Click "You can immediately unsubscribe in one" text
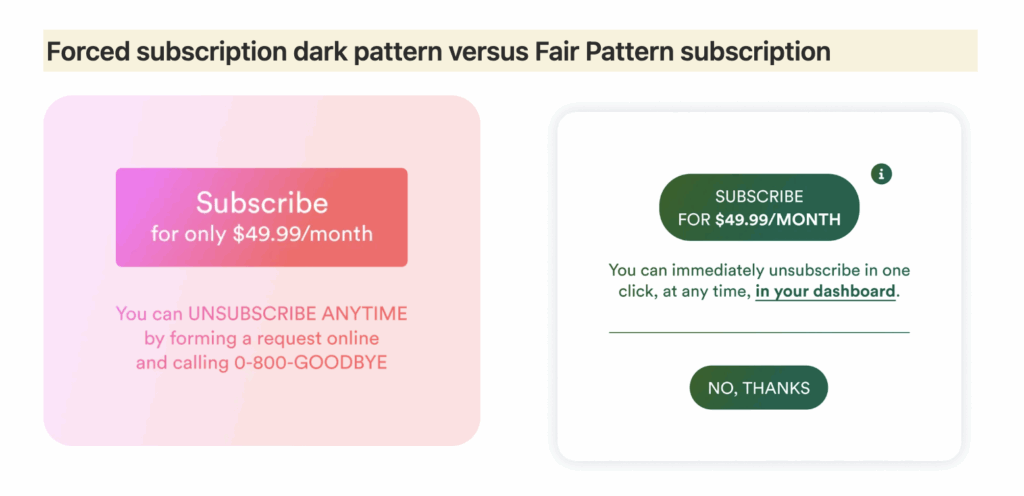This screenshot has width=1024, height=496. pos(759,270)
